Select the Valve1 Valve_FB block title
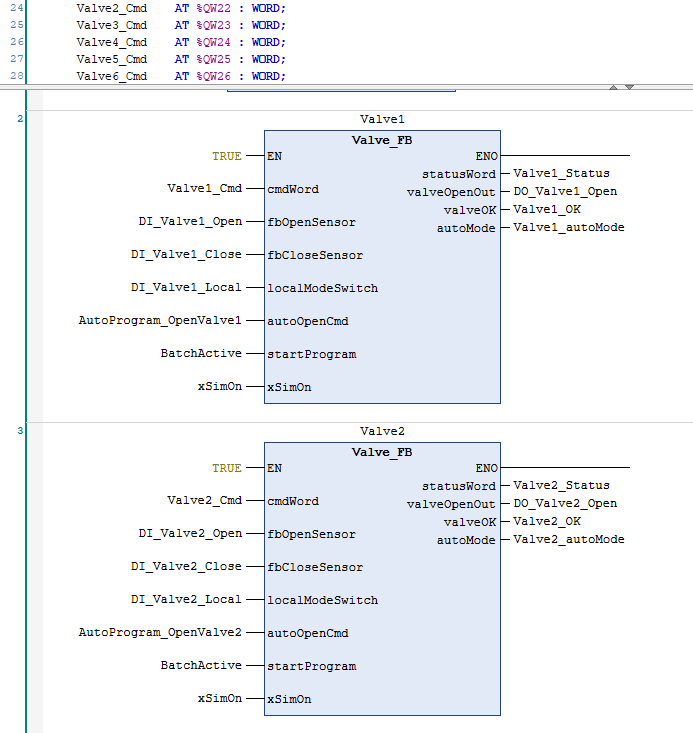The width and height of the screenshot is (693, 733). coord(382,140)
